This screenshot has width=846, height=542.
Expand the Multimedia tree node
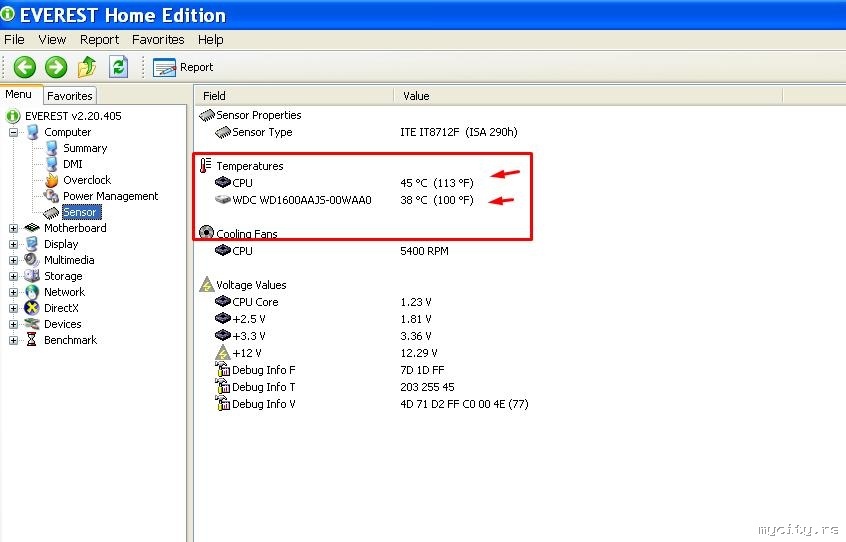pos(13,260)
